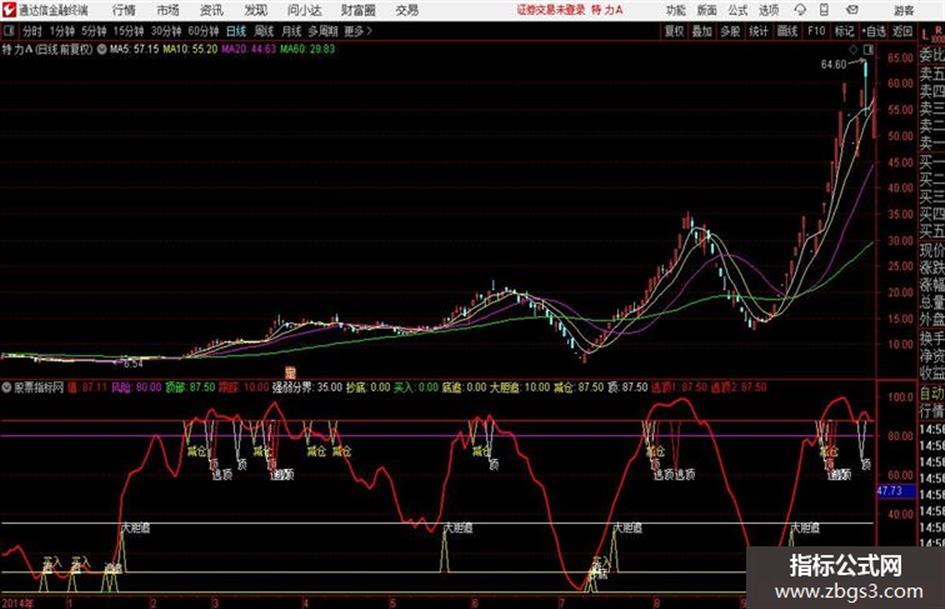
Task: Open the F10 company info button
Action: [x=816, y=31]
